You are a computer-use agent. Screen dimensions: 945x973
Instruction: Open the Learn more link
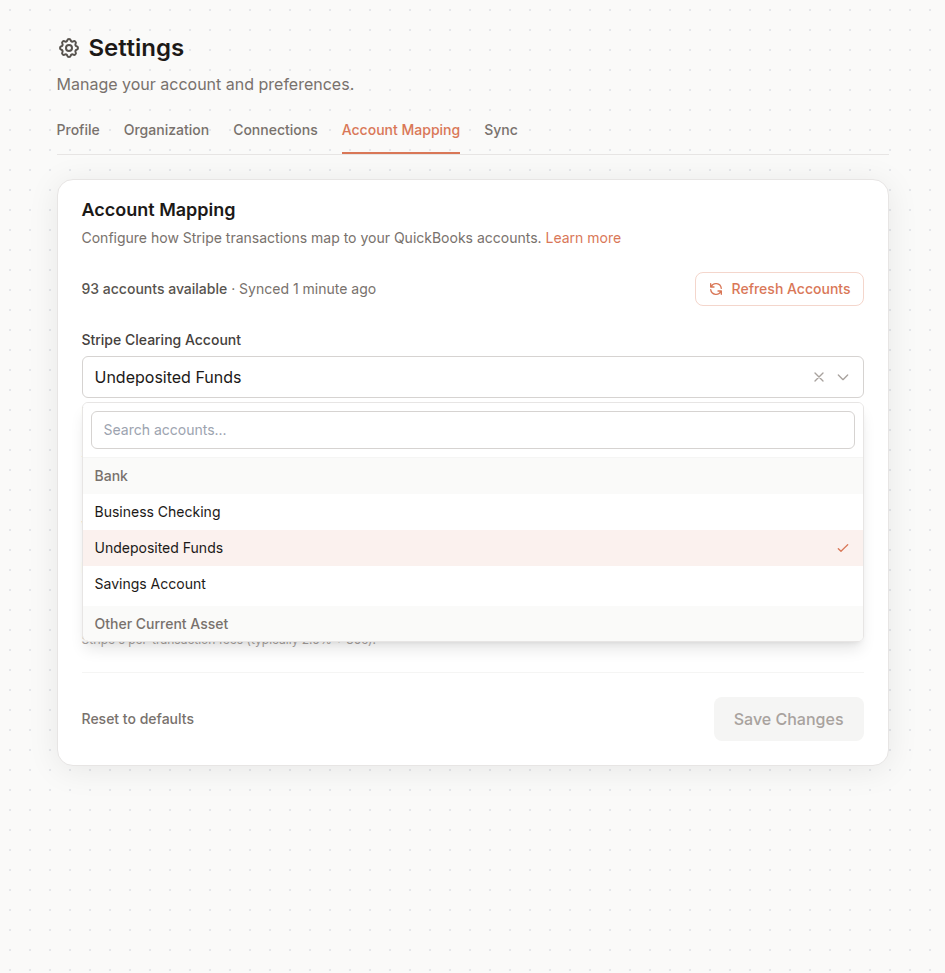[x=583, y=238]
